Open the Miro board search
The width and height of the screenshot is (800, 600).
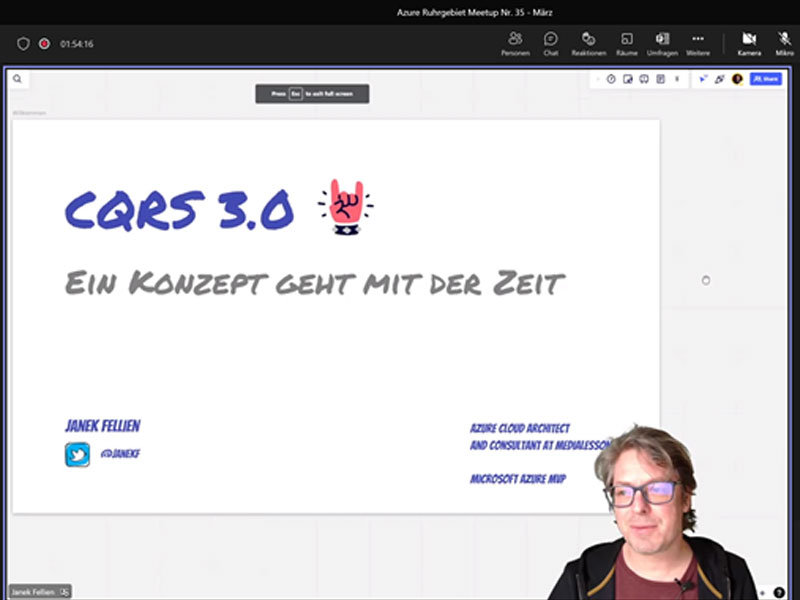[17, 79]
